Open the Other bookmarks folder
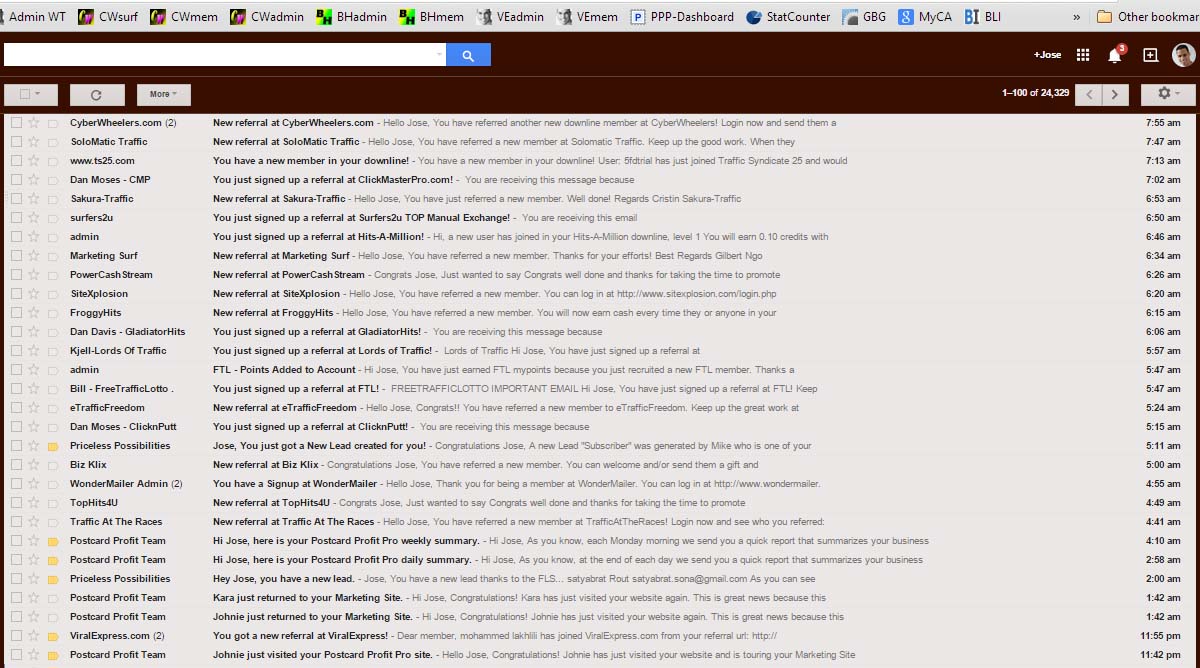Image resolution: width=1200 pixels, height=668 pixels. coord(1148,17)
